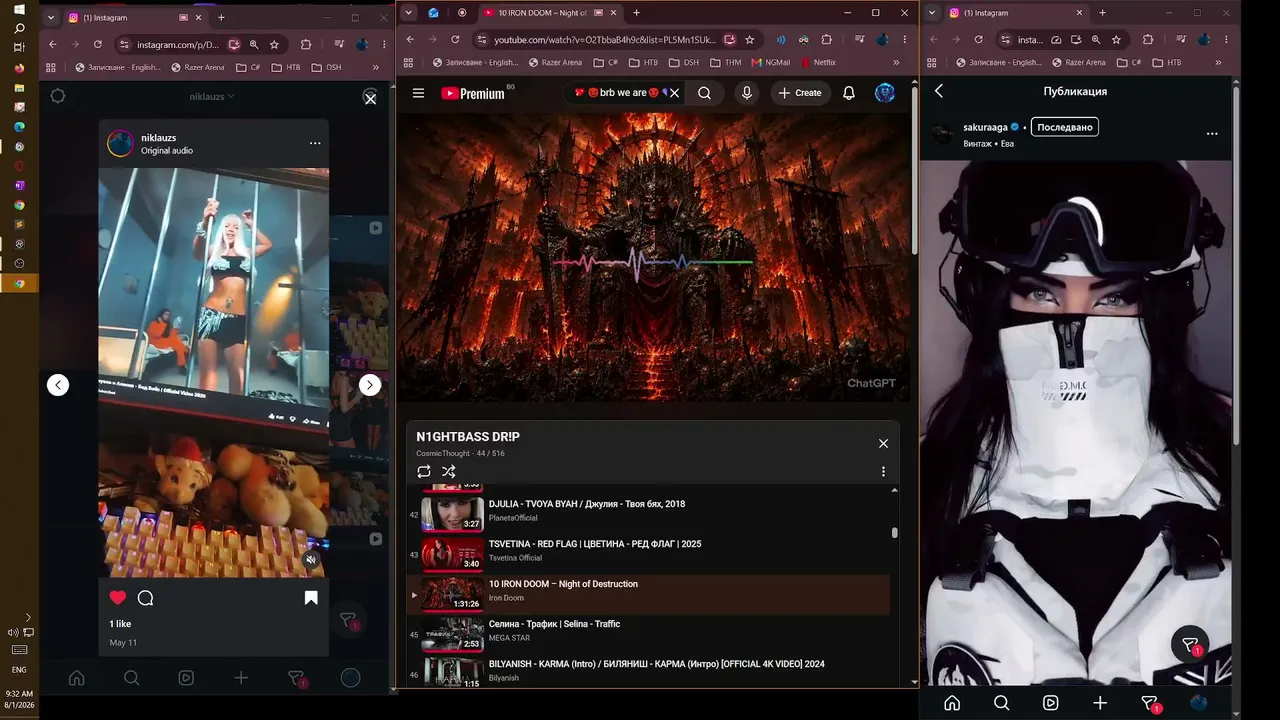Open Search in left Instagram bottom bar
1280x720 pixels.
pyautogui.click(x=131, y=678)
